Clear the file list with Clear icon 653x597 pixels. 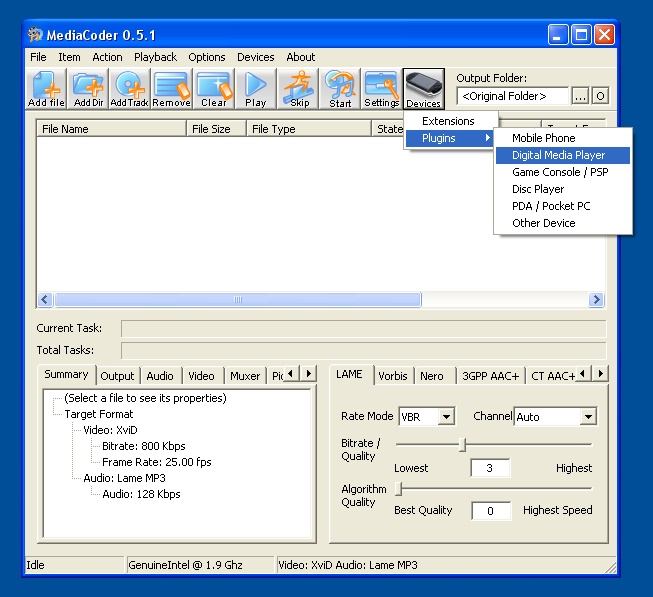click(214, 89)
